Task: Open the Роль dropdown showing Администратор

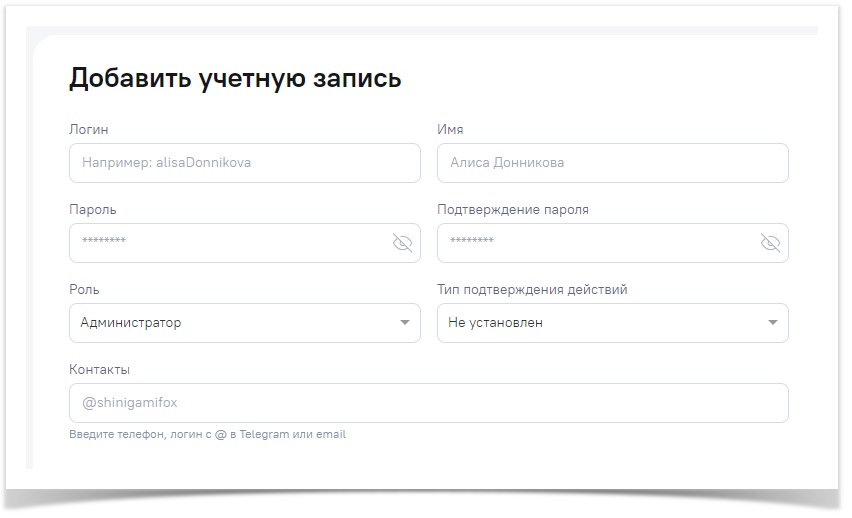Action: [x=230, y=323]
